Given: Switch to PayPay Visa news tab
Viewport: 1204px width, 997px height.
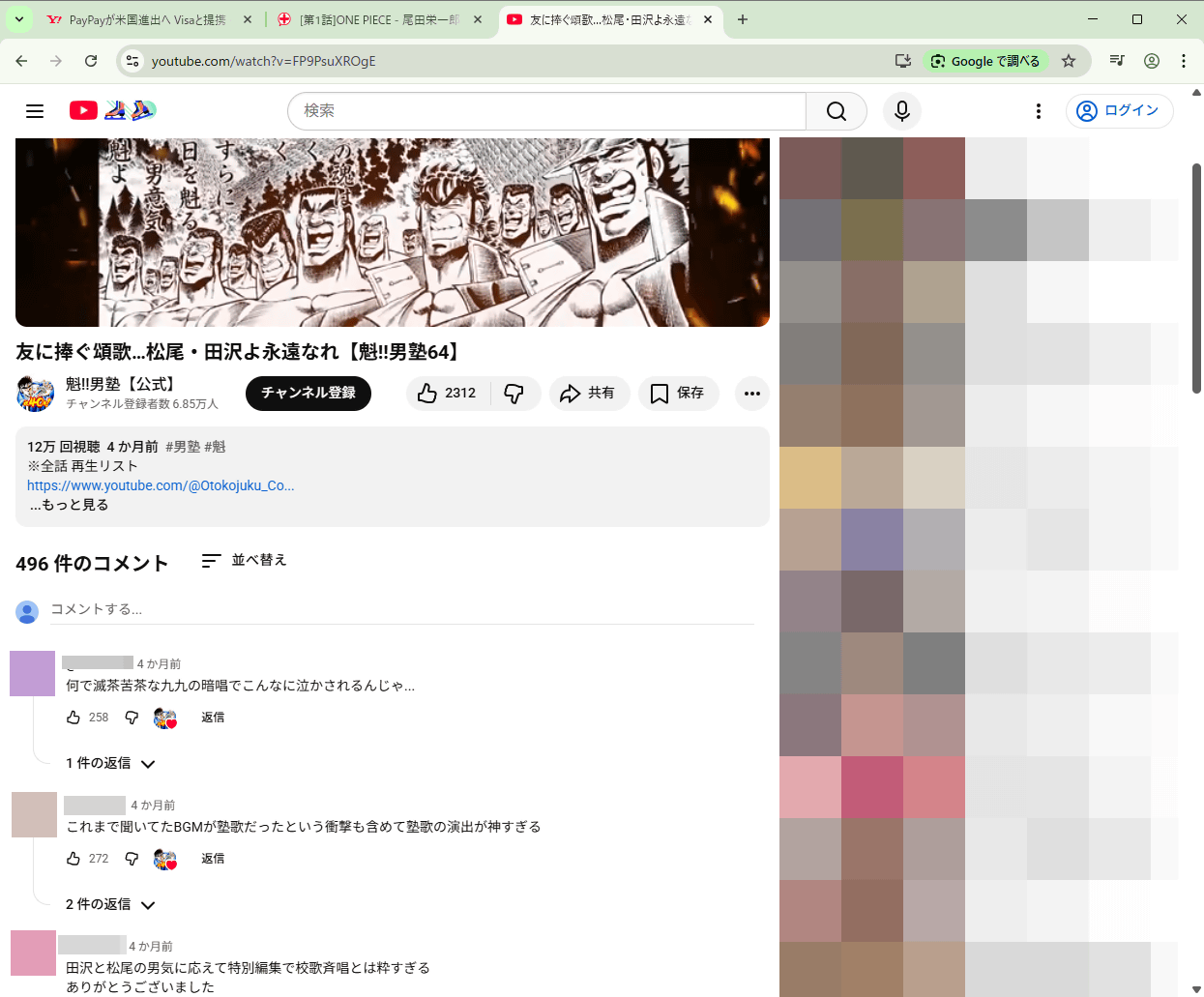Looking at the screenshot, I should click(x=148, y=19).
